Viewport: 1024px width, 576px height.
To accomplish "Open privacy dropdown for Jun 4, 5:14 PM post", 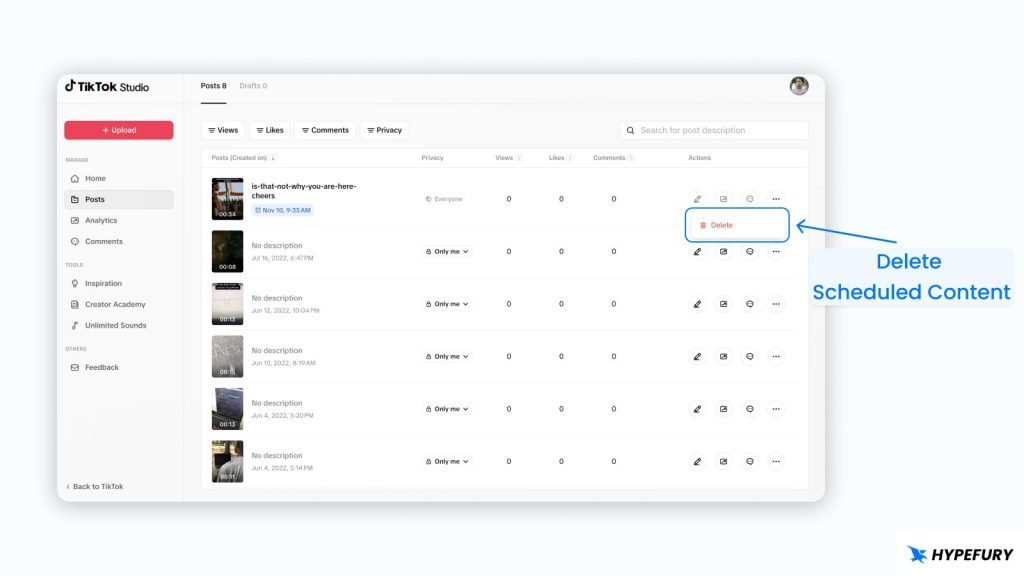I will (447, 461).
